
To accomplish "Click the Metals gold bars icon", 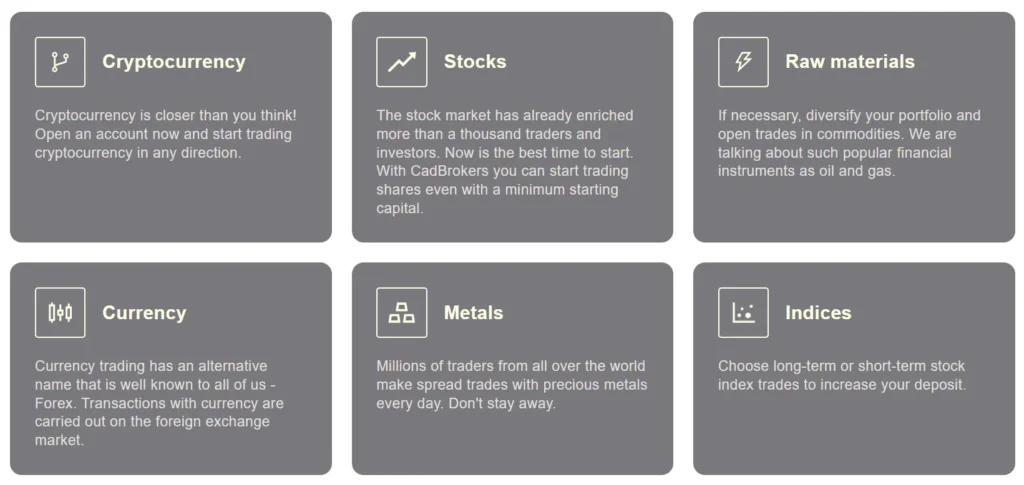I will pos(401,313).
